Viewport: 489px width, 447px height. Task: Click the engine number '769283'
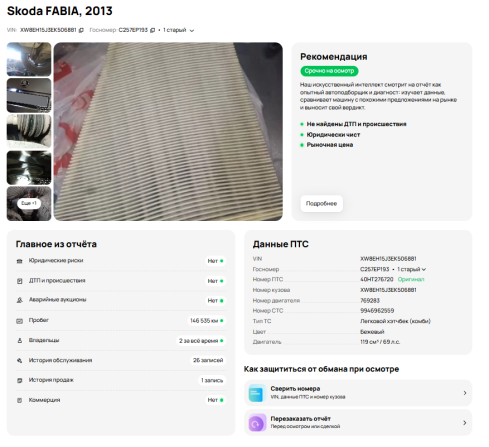pyautogui.click(x=370, y=300)
